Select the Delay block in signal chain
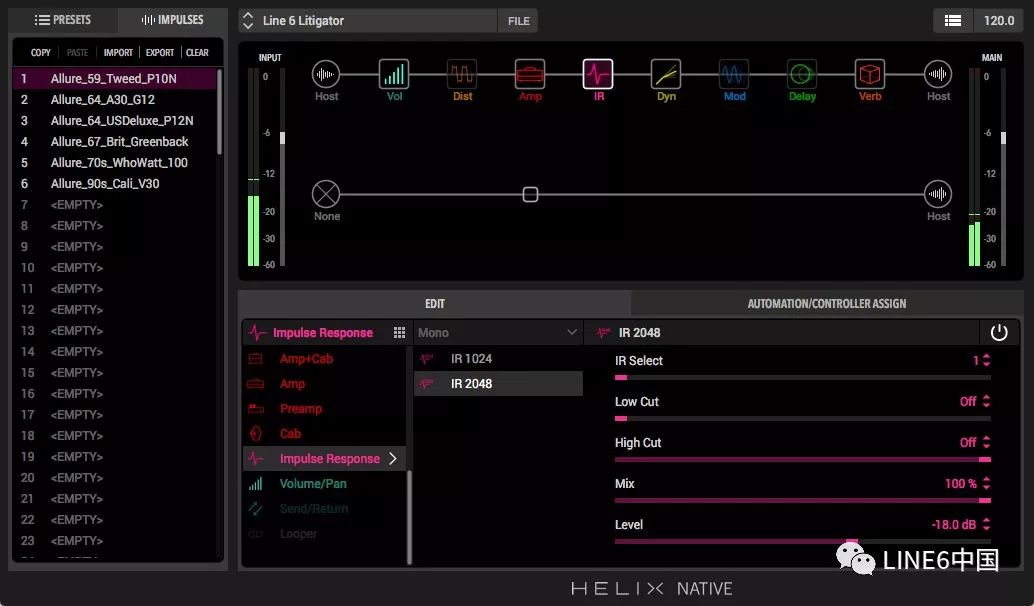 (x=802, y=75)
